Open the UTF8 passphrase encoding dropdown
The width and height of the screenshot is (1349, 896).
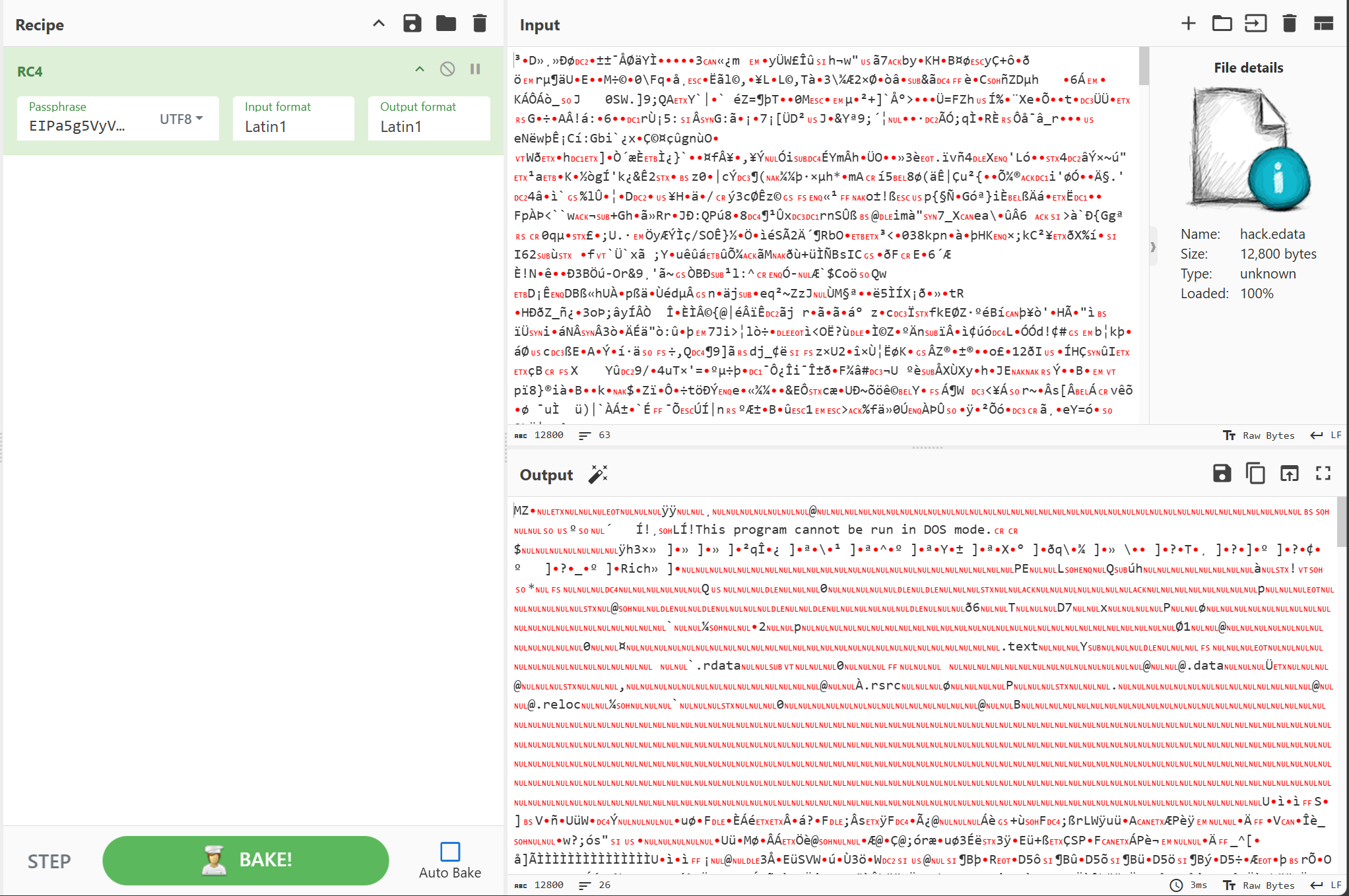[x=181, y=119]
